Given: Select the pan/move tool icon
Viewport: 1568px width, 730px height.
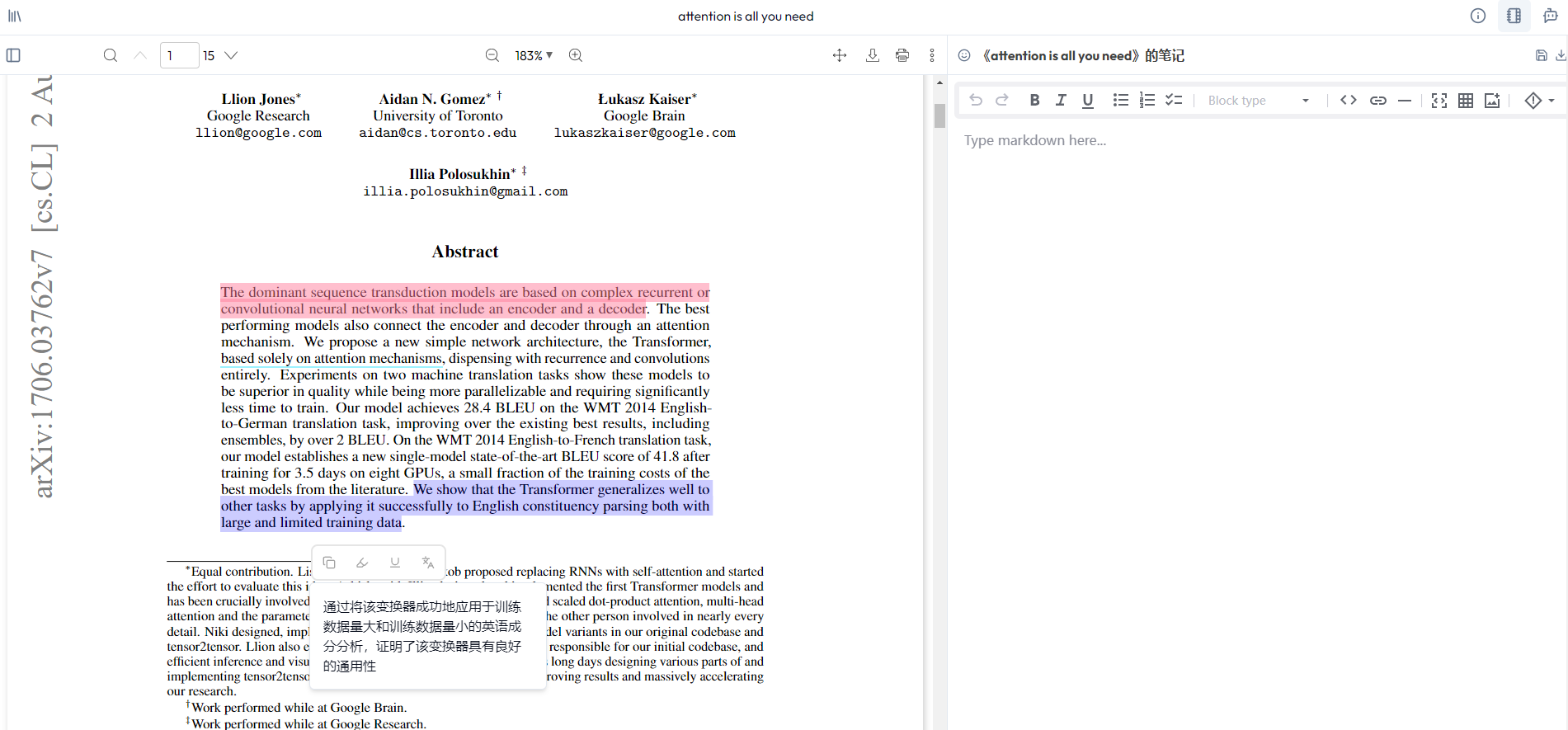Looking at the screenshot, I should (840, 55).
